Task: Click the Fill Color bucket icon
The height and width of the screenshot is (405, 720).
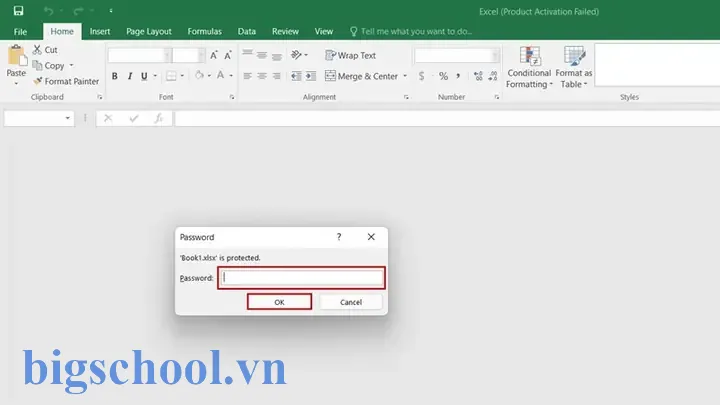Action: (199, 75)
